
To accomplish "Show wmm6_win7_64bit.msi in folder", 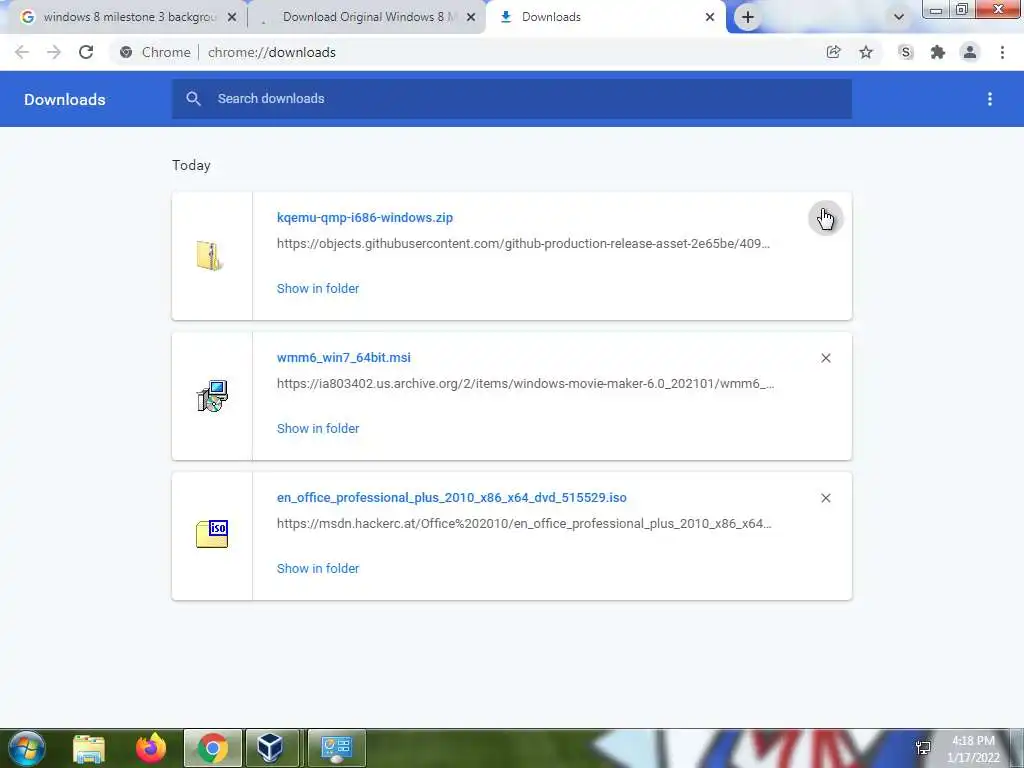I will 317,428.
